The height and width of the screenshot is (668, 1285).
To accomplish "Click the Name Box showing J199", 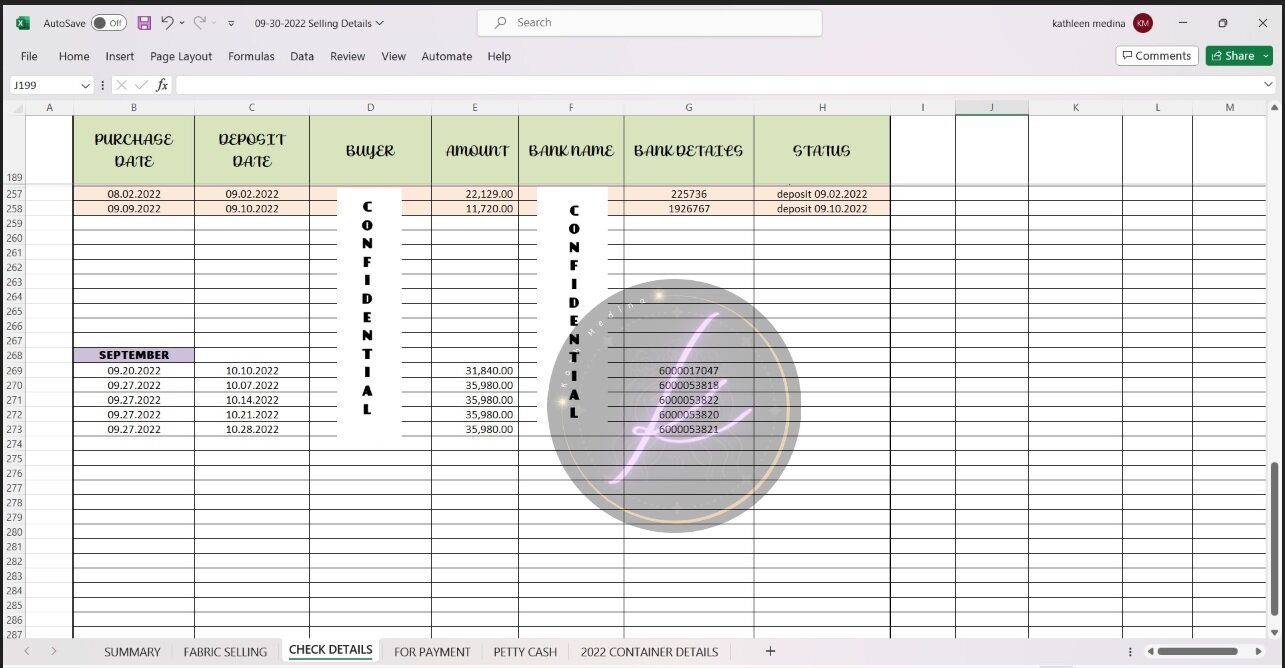I will pos(43,85).
